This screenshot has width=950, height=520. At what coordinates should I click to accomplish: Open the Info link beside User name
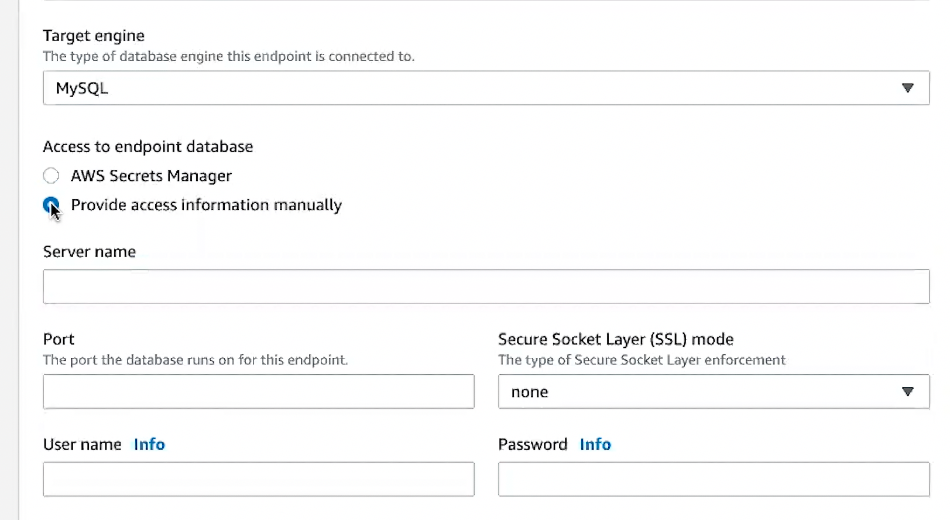click(149, 444)
